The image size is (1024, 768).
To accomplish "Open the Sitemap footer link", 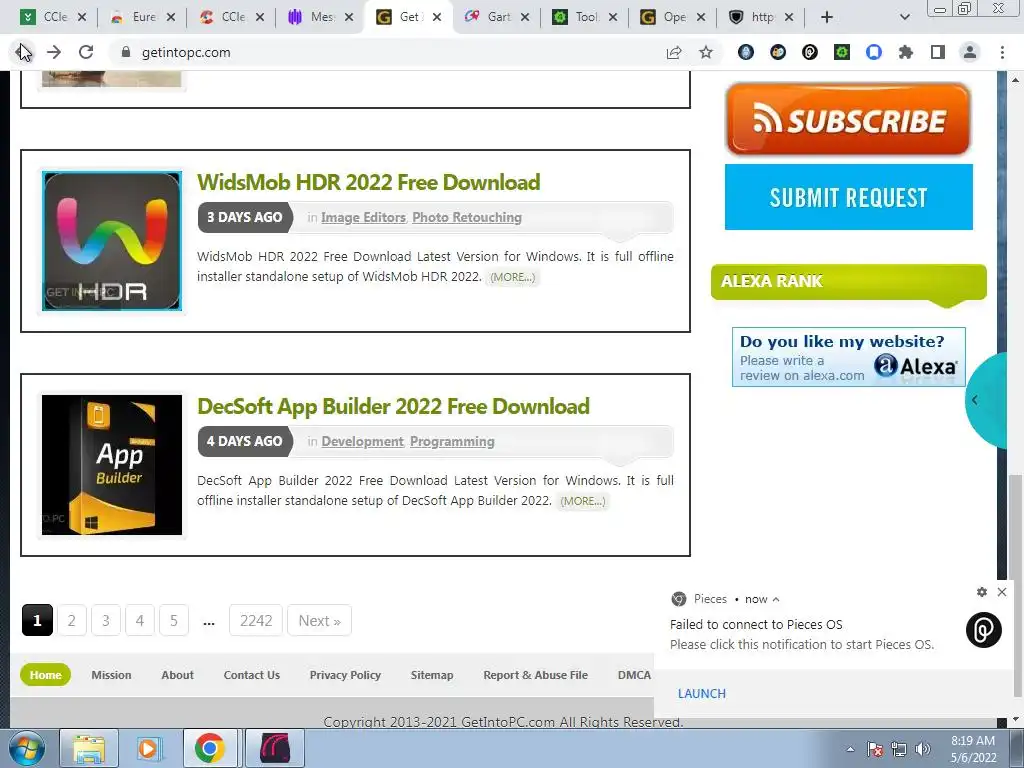I will tap(432, 675).
